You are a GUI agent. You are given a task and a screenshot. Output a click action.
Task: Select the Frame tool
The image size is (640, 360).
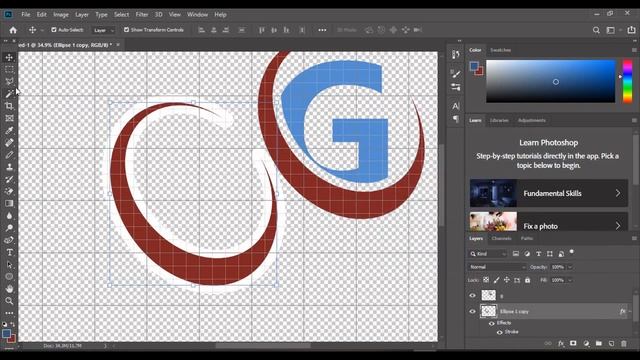(x=9, y=118)
